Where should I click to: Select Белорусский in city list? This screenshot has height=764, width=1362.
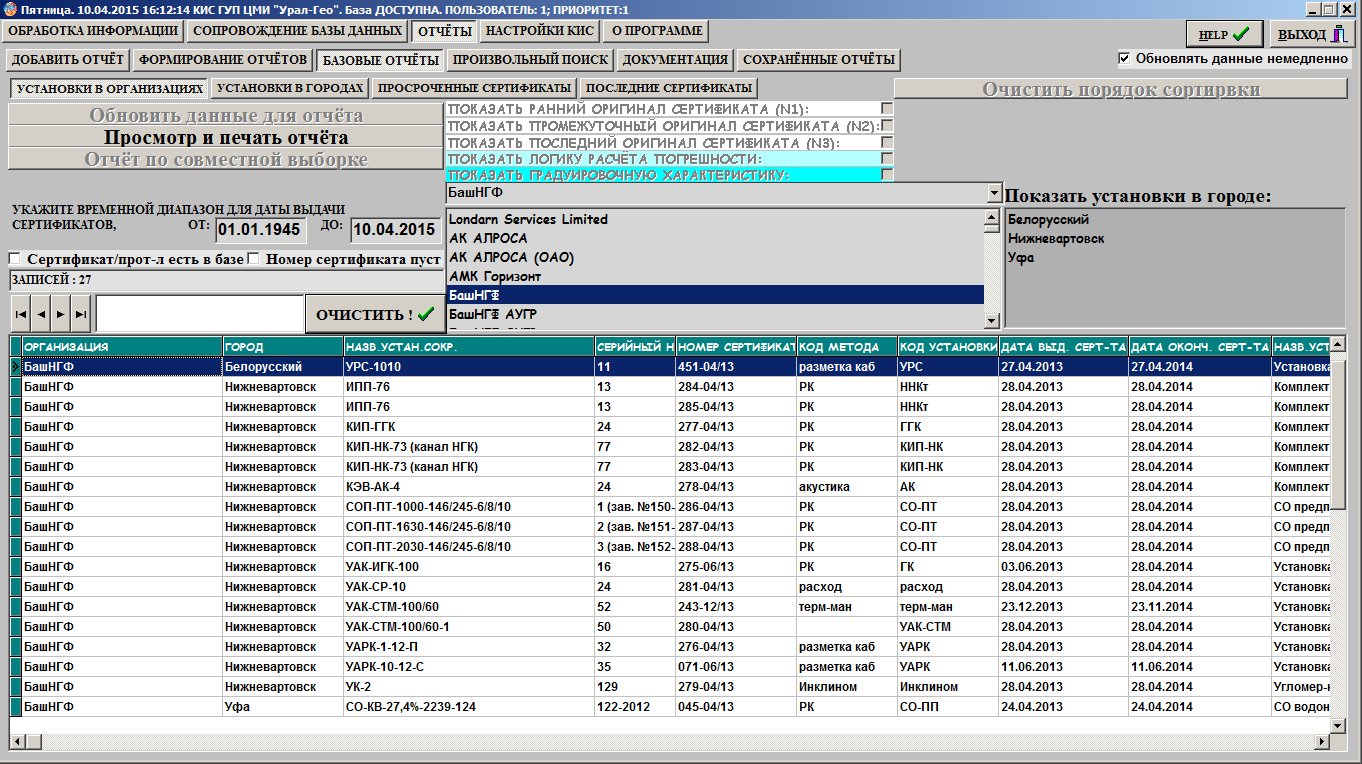[x=1048, y=219]
